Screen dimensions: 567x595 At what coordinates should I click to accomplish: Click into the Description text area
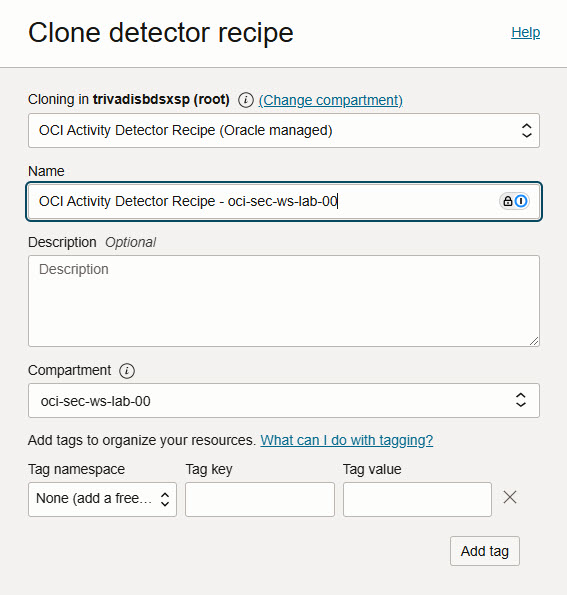click(284, 301)
